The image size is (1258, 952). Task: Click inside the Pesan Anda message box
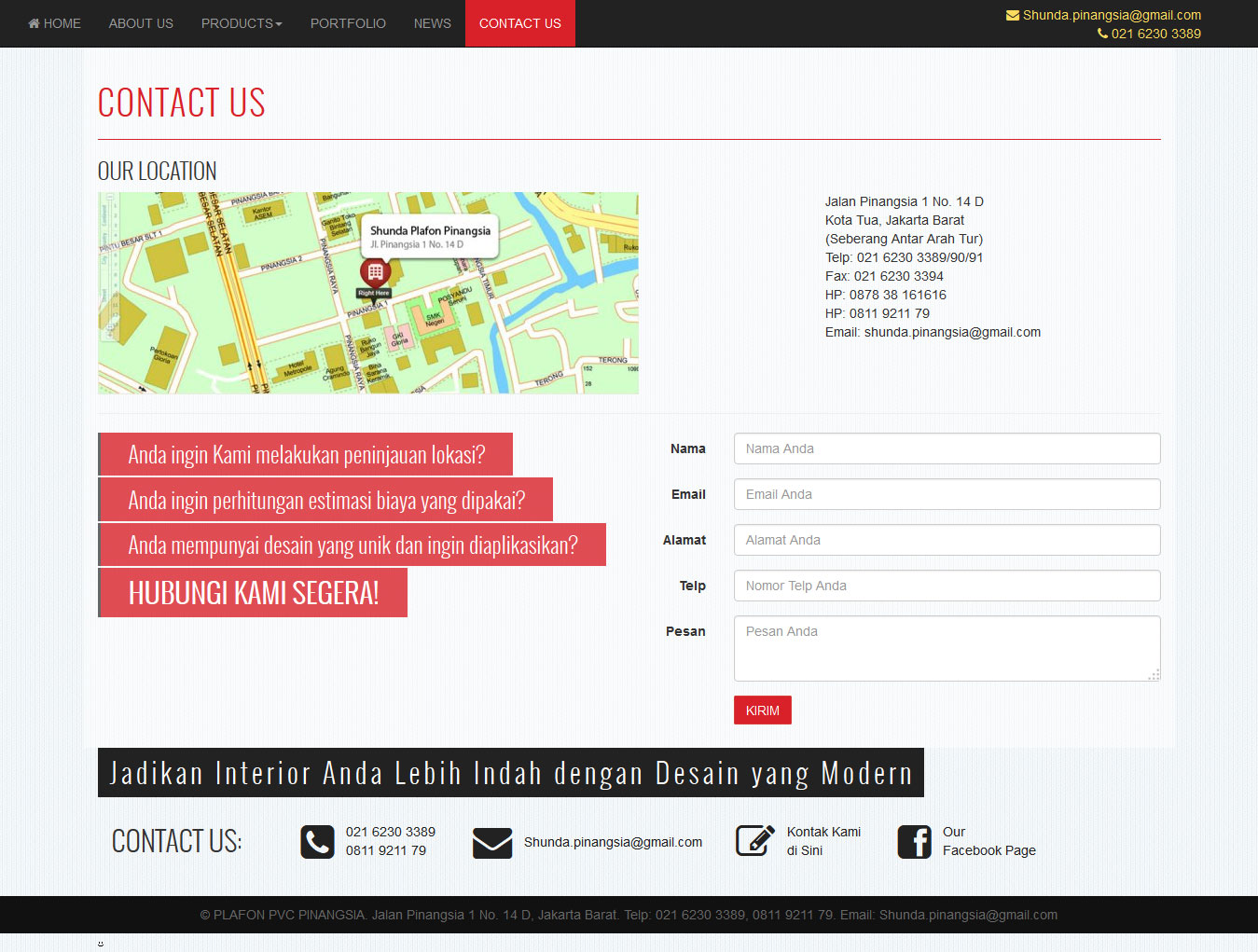[x=947, y=648]
